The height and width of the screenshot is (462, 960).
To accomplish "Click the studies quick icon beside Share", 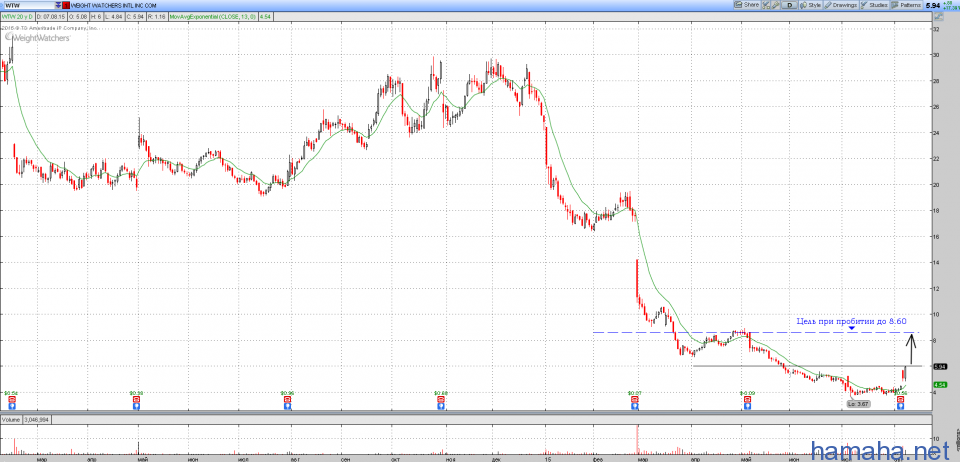I will 765,5.
